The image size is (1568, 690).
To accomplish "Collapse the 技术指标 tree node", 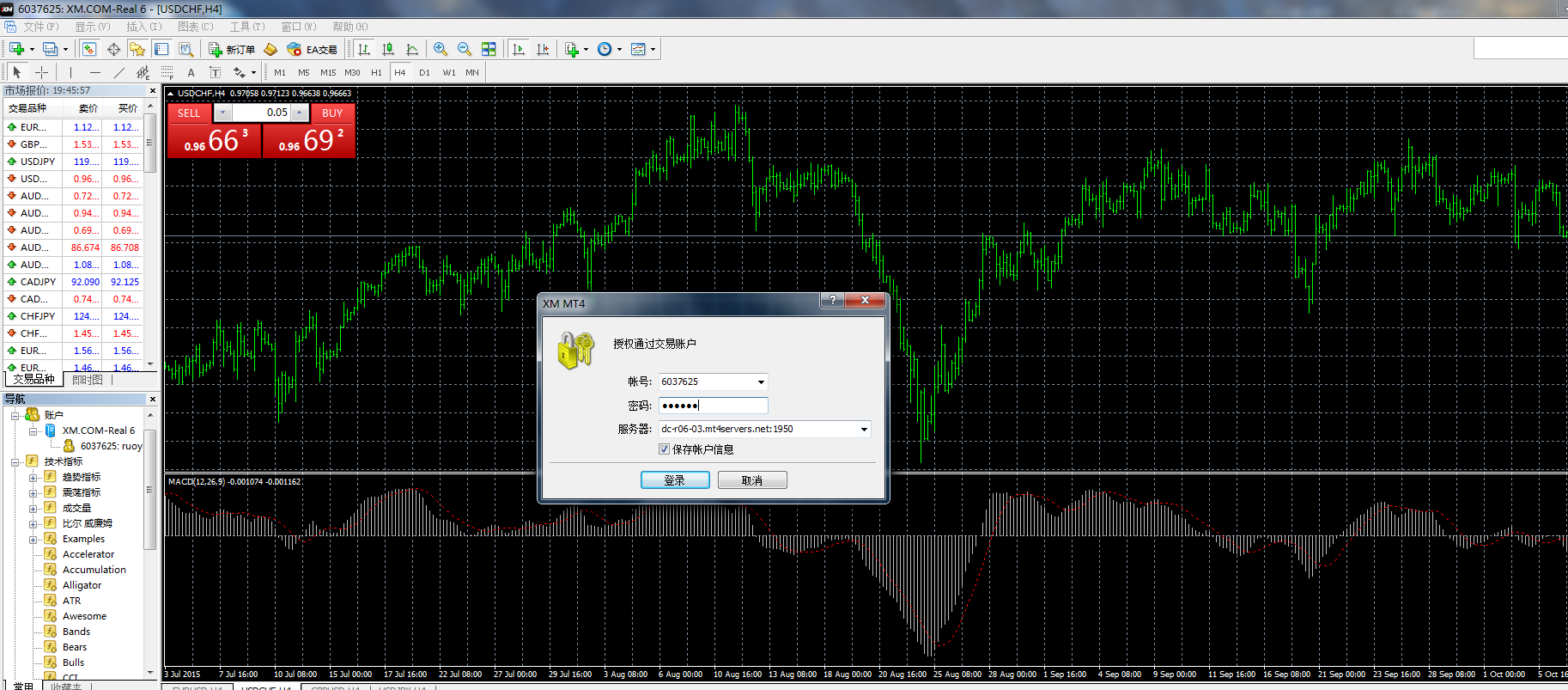I will click(x=15, y=461).
